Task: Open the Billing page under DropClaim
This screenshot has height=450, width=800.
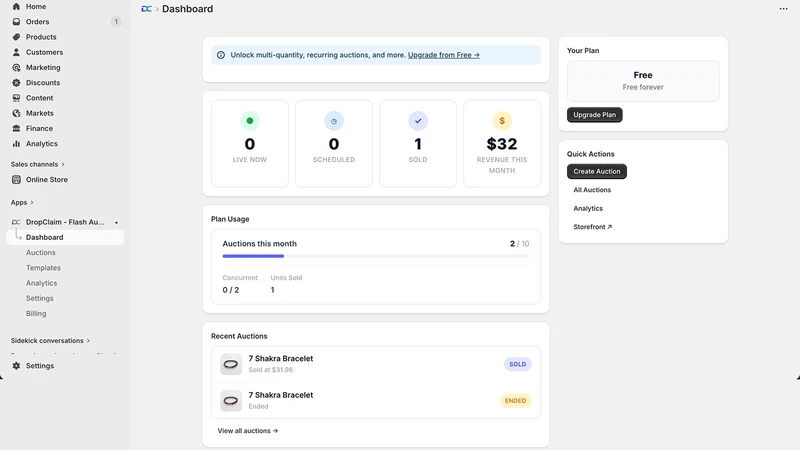Action: (x=36, y=314)
